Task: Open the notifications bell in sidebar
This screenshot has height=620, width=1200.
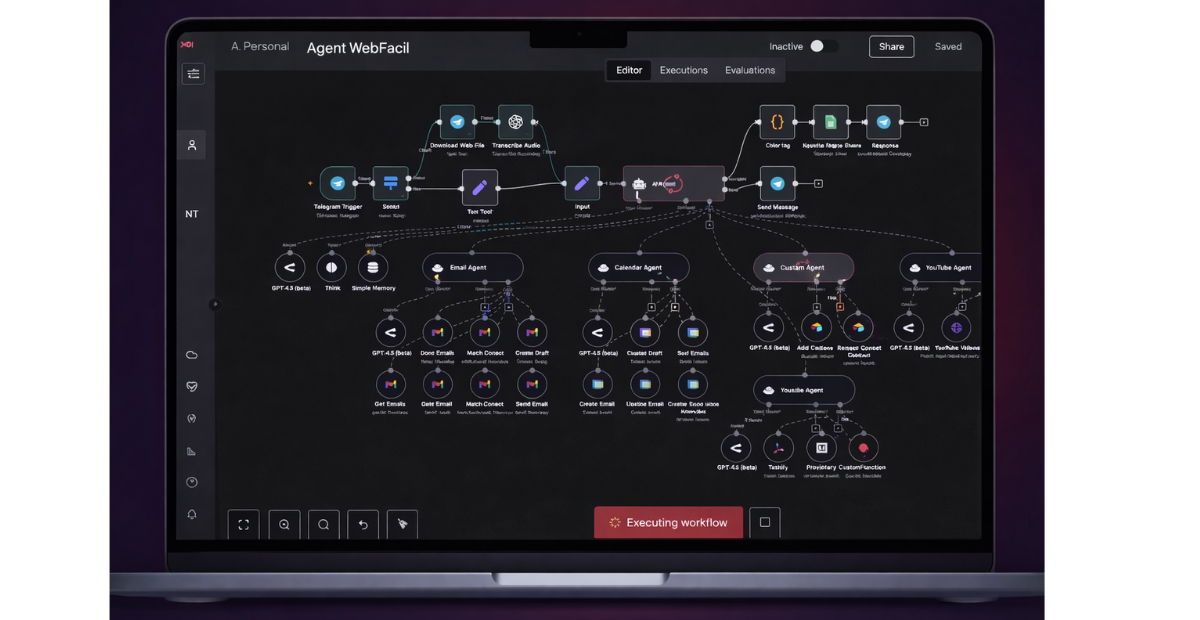Action: point(192,514)
